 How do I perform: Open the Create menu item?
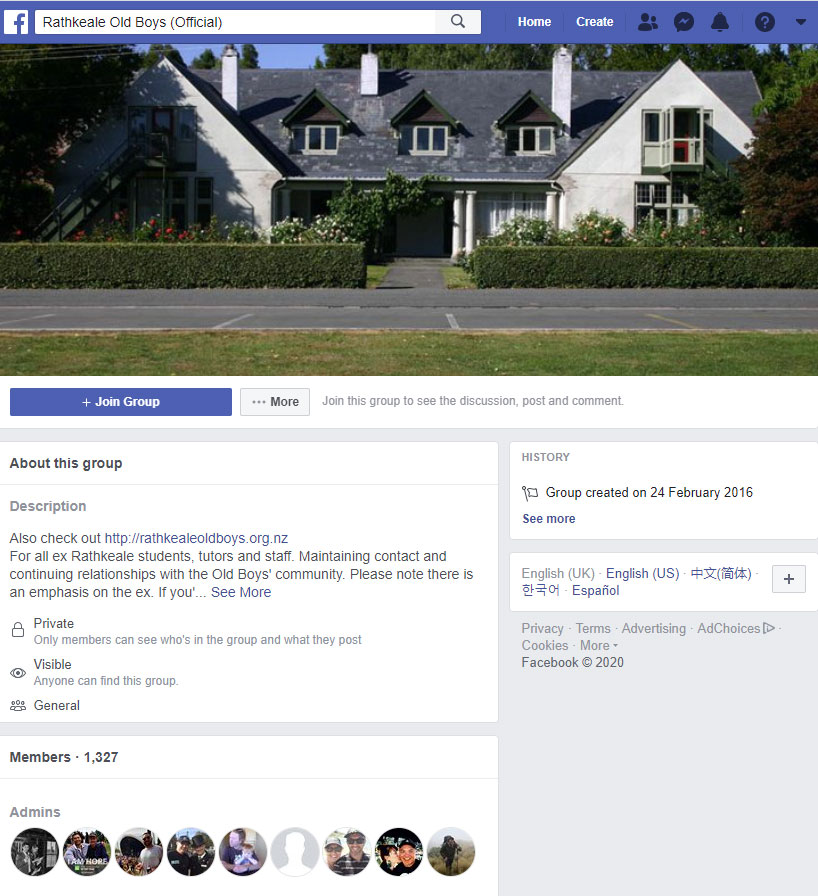pos(594,22)
